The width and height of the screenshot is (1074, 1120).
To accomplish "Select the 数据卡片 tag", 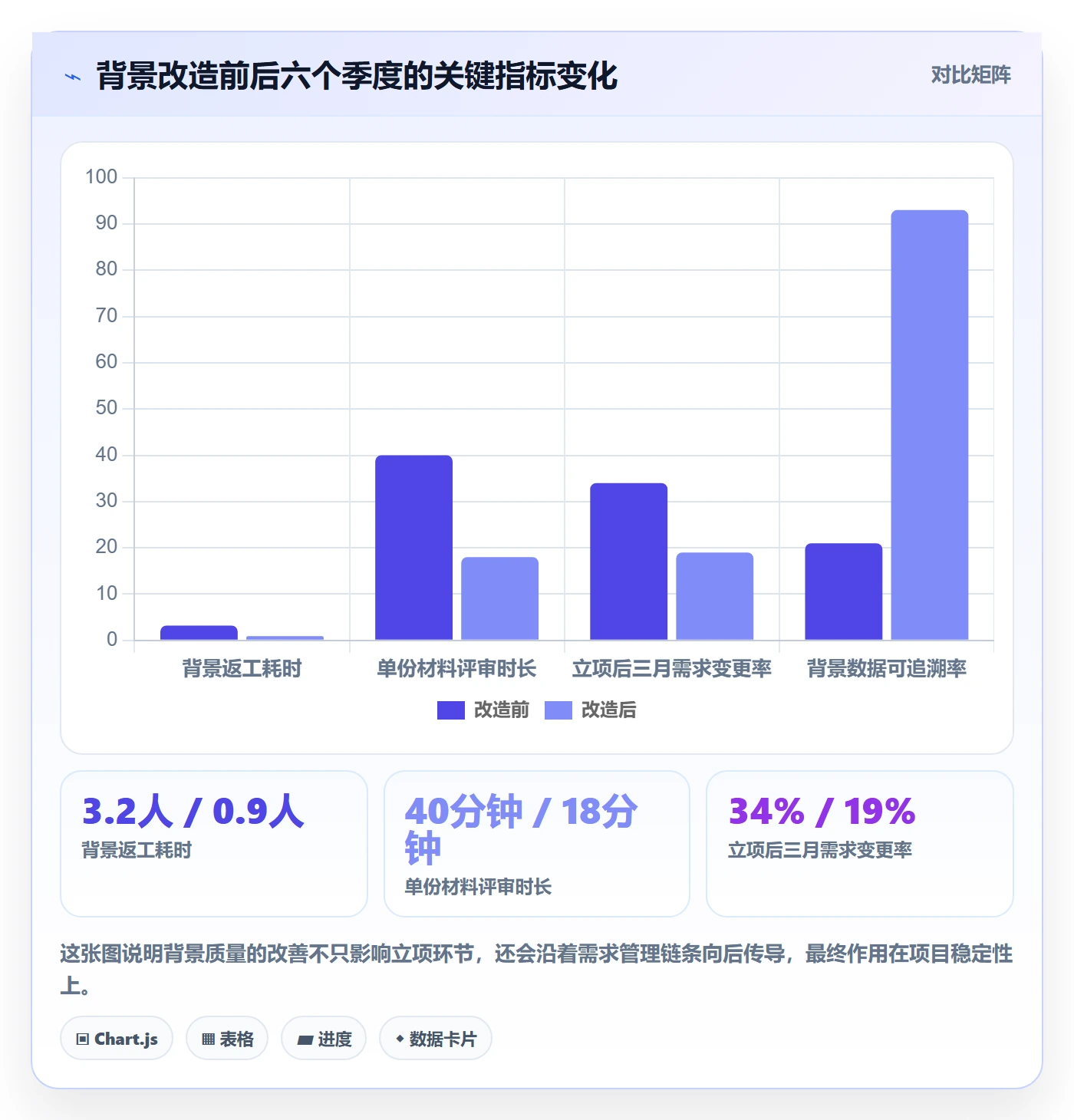I will point(436,1039).
